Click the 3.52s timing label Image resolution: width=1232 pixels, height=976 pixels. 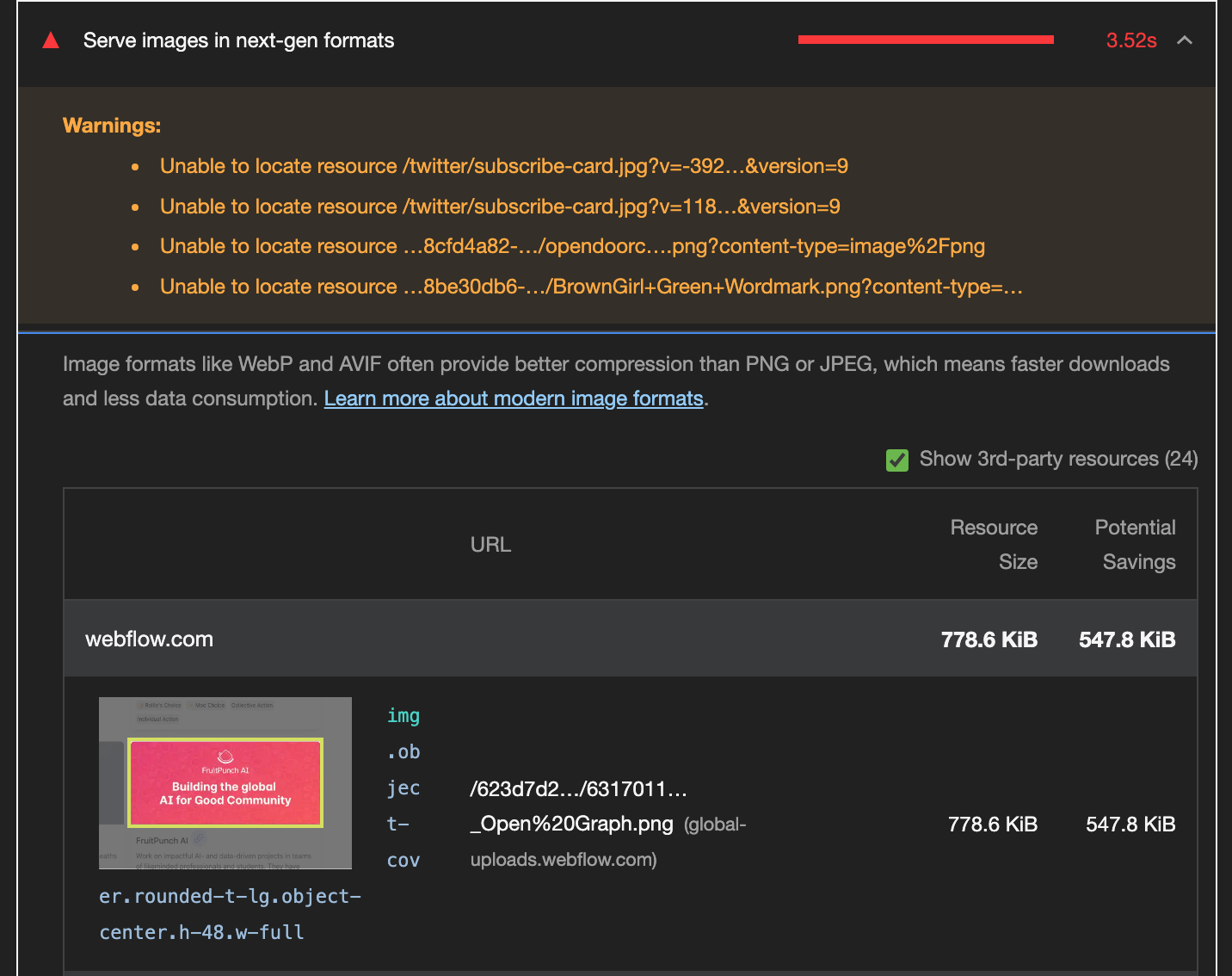[1130, 40]
